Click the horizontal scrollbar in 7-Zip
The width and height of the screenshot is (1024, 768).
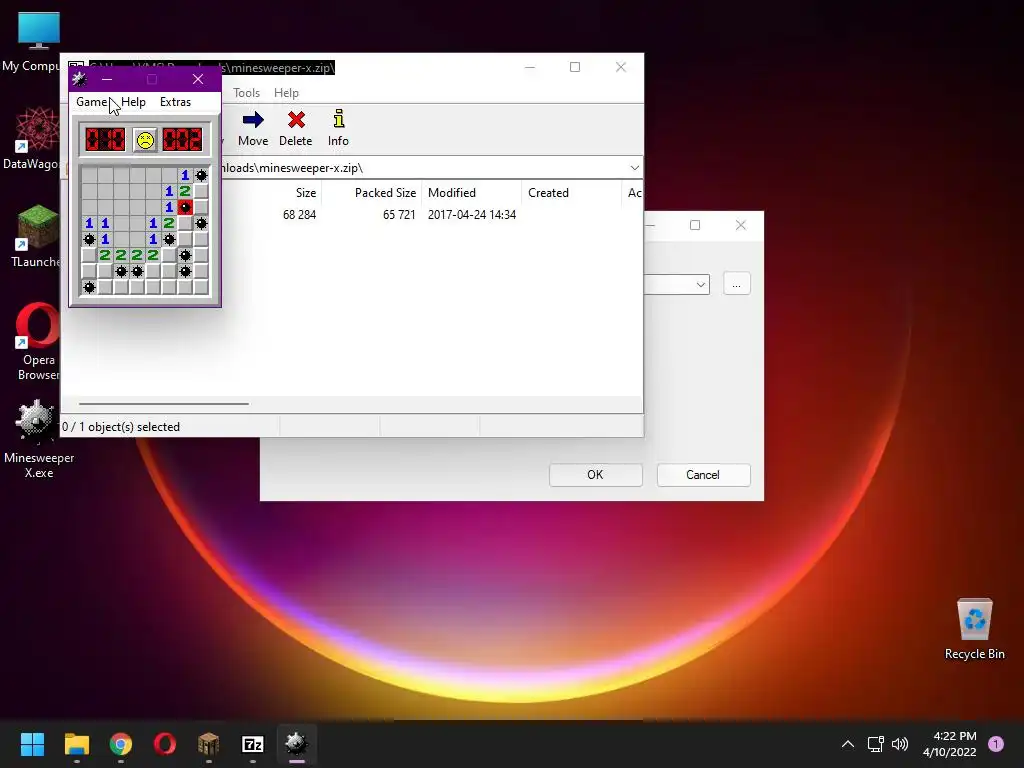point(164,404)
